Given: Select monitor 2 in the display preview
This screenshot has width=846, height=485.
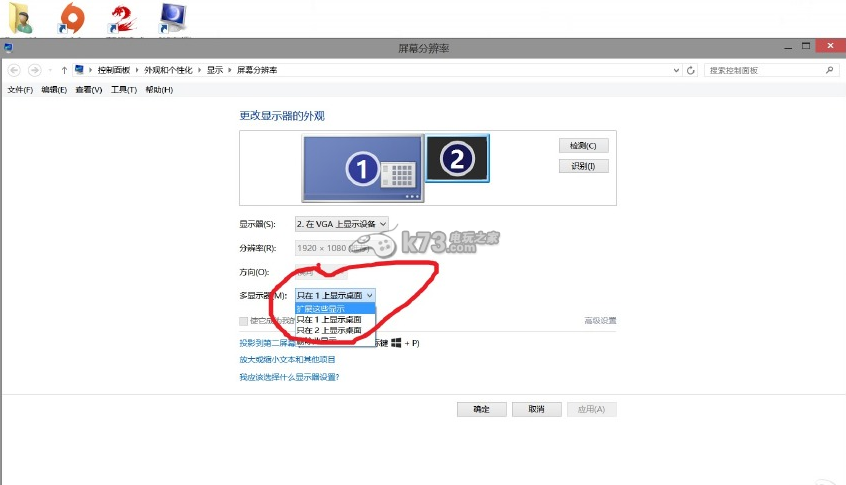Looking at the screenshot, I should 457,158.
